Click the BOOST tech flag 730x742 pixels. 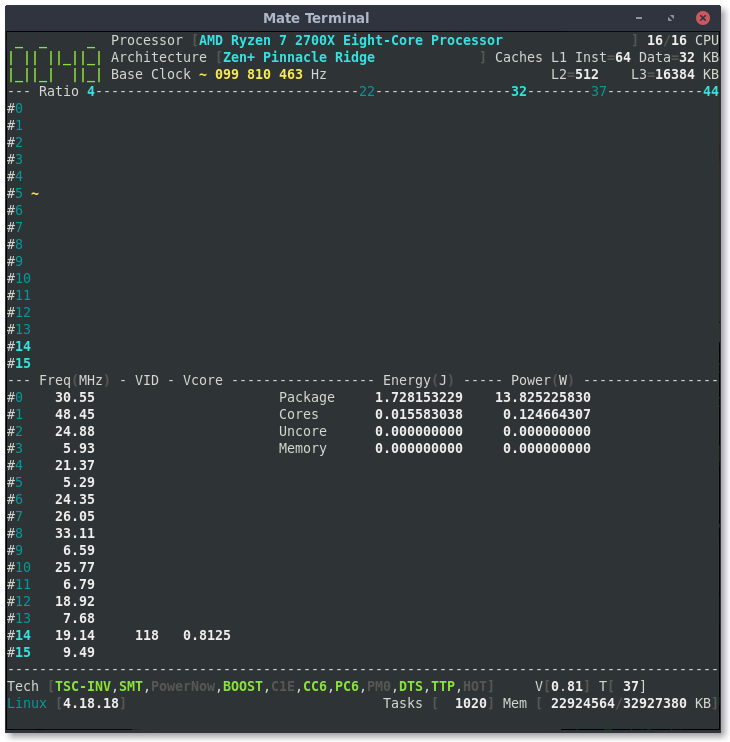point(243,687)
